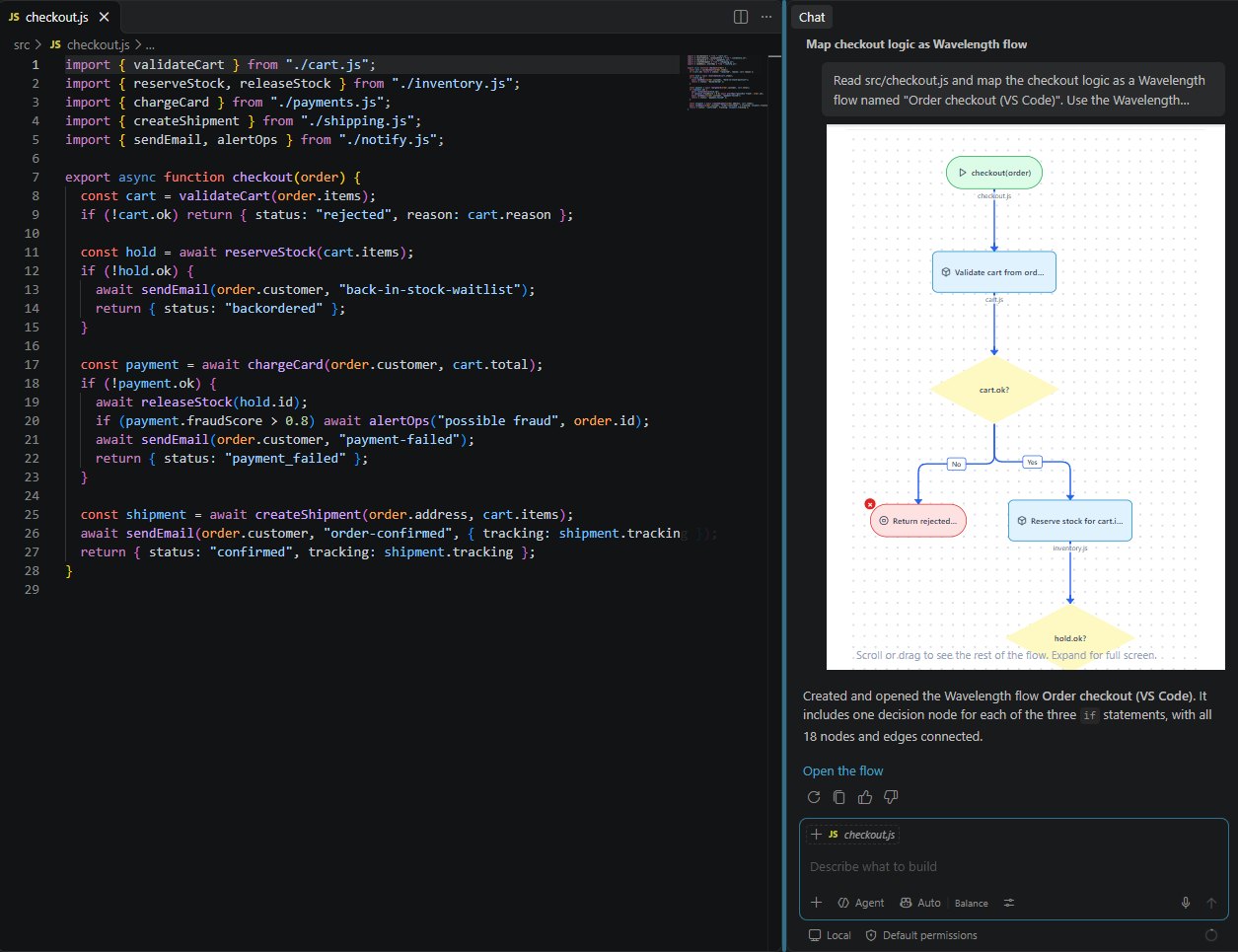Click line number 7 in the gutter

pyautogui.click(x=36, y=178)
